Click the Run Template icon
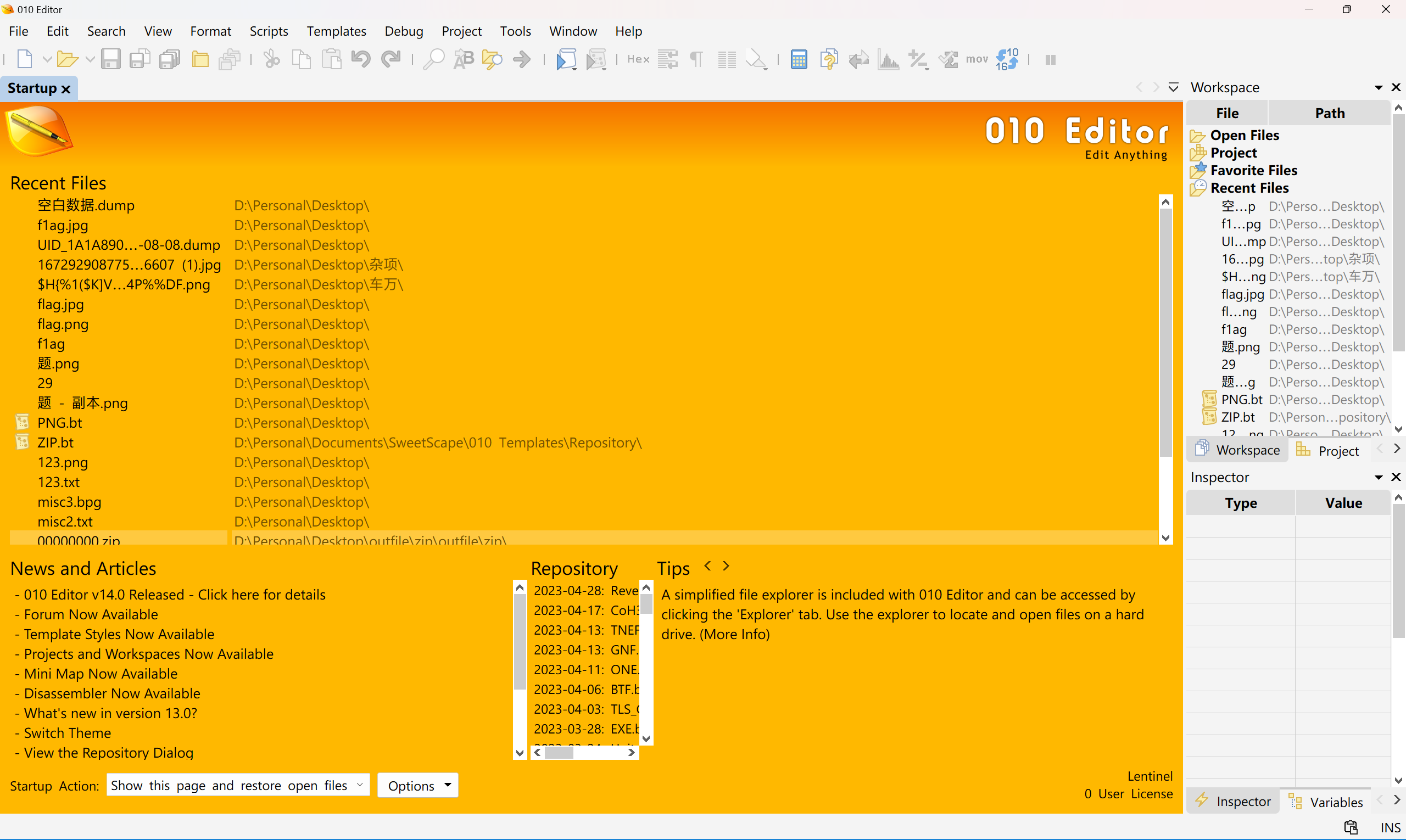Screen dimensions: 1406x840 click(596, 59)
